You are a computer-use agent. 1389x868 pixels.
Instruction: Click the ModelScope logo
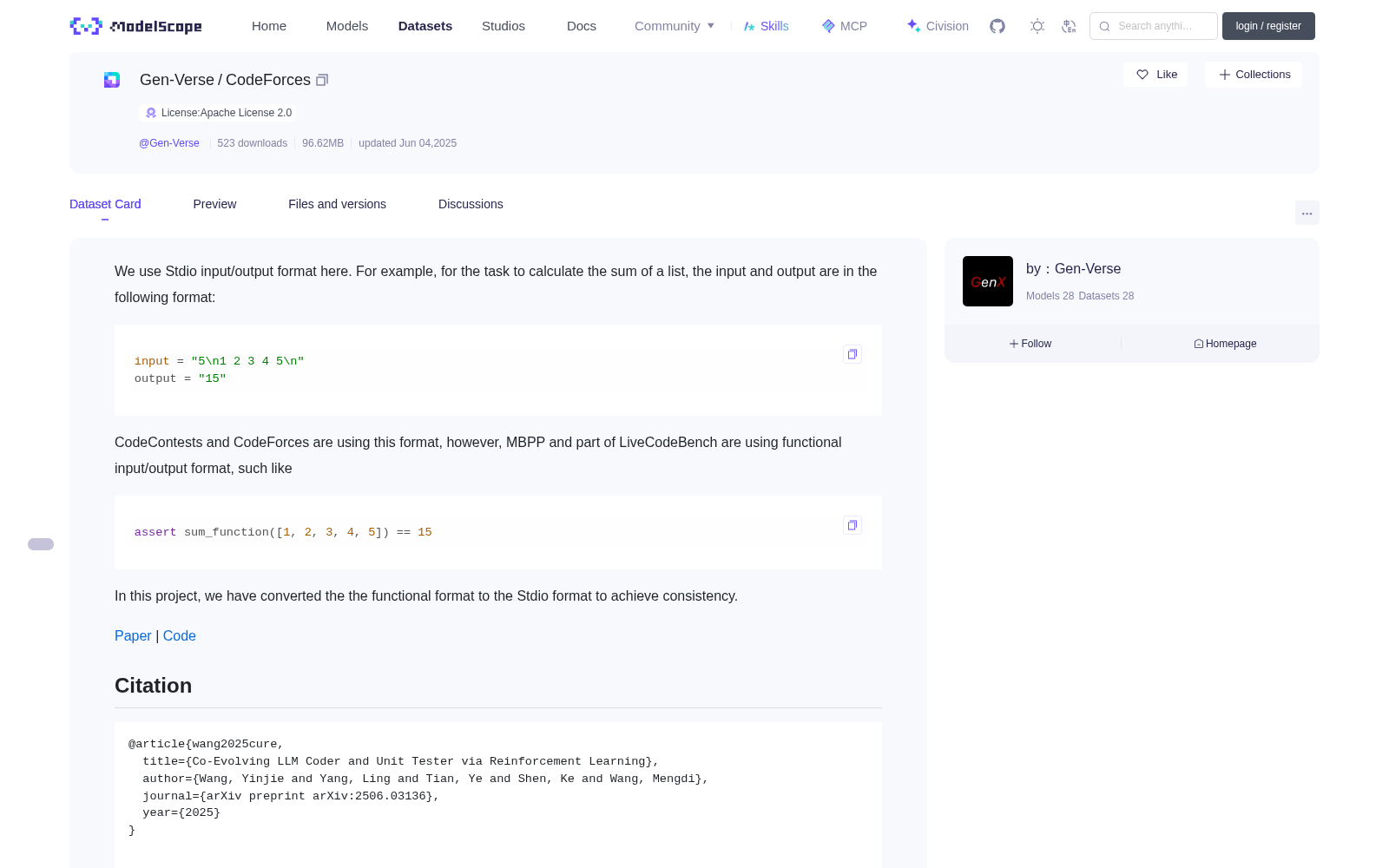coord(136,26)
